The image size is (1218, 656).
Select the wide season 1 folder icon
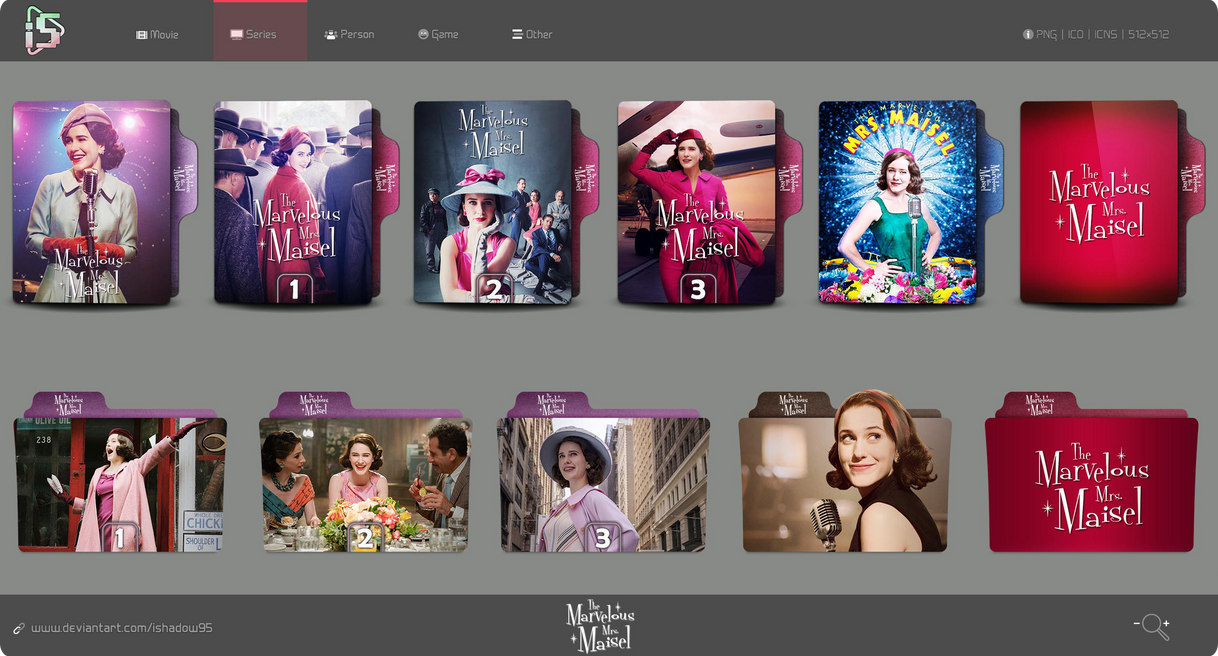pyautogui.click(x=121, y=472)
